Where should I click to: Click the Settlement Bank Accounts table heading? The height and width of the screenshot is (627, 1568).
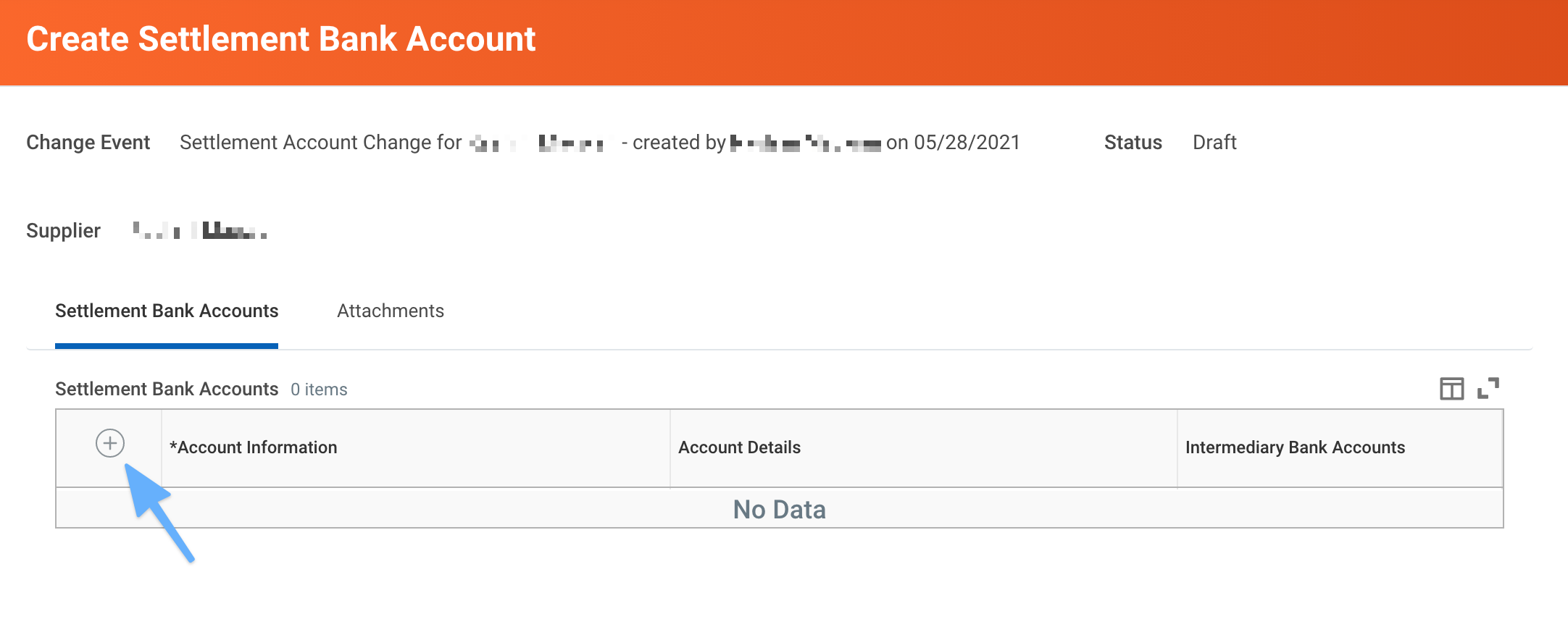click(167, 390)
